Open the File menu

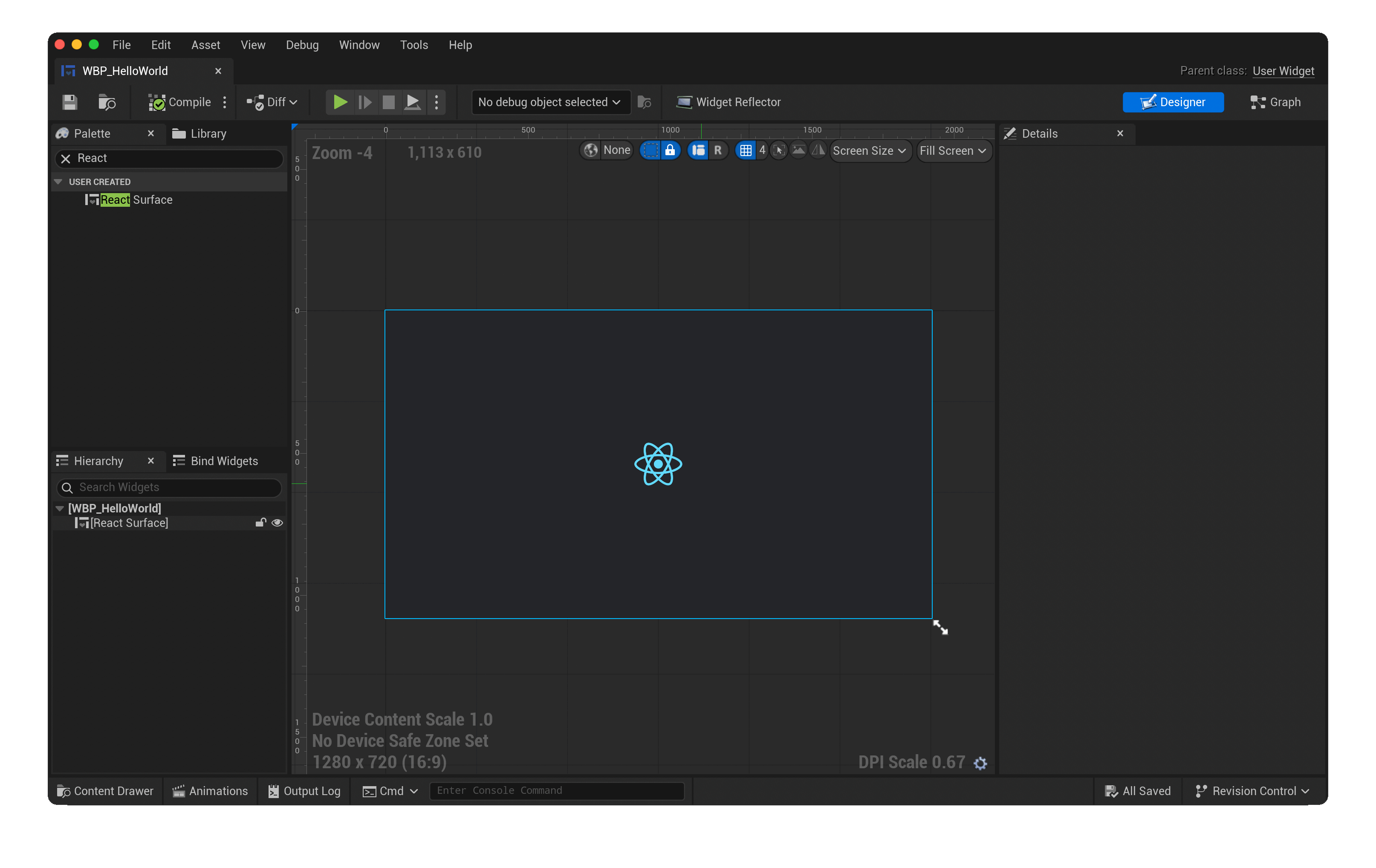(x=121, y=45)
